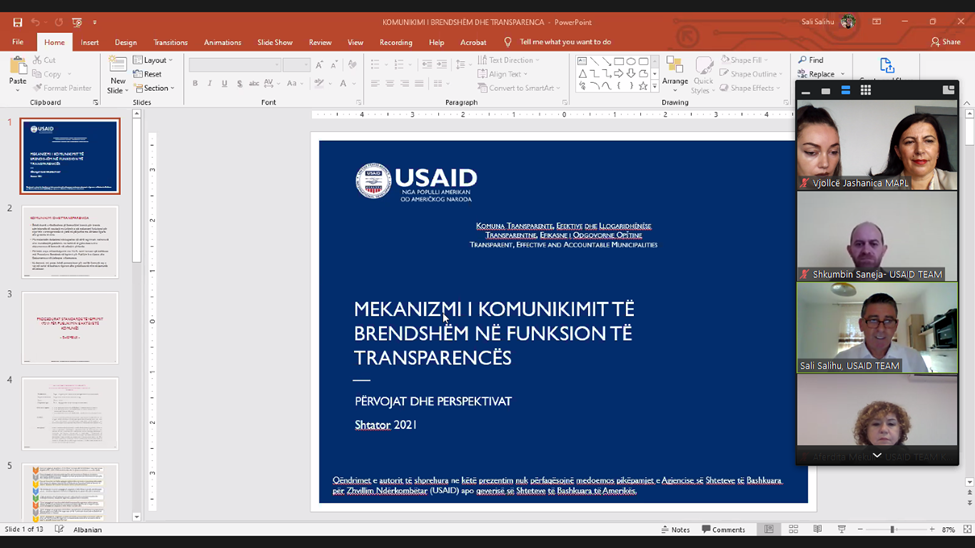
Task: Start the Slide Show from the status bar
Action: pos(842,529)
